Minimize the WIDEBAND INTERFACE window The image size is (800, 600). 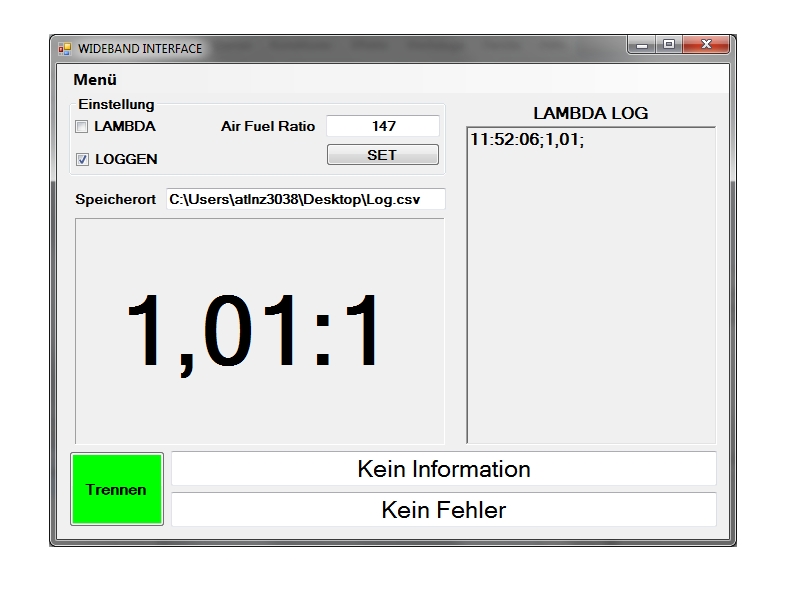tap(641, 44)
